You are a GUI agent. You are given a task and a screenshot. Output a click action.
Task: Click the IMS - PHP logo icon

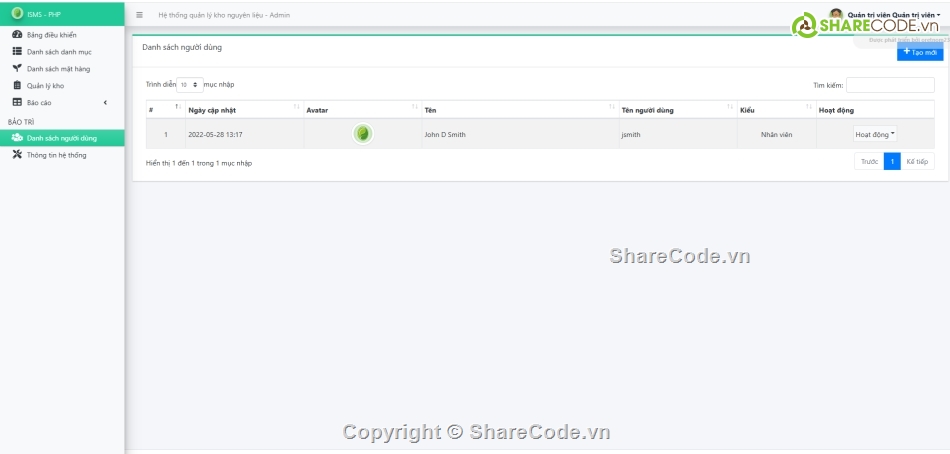pos(17,14)
